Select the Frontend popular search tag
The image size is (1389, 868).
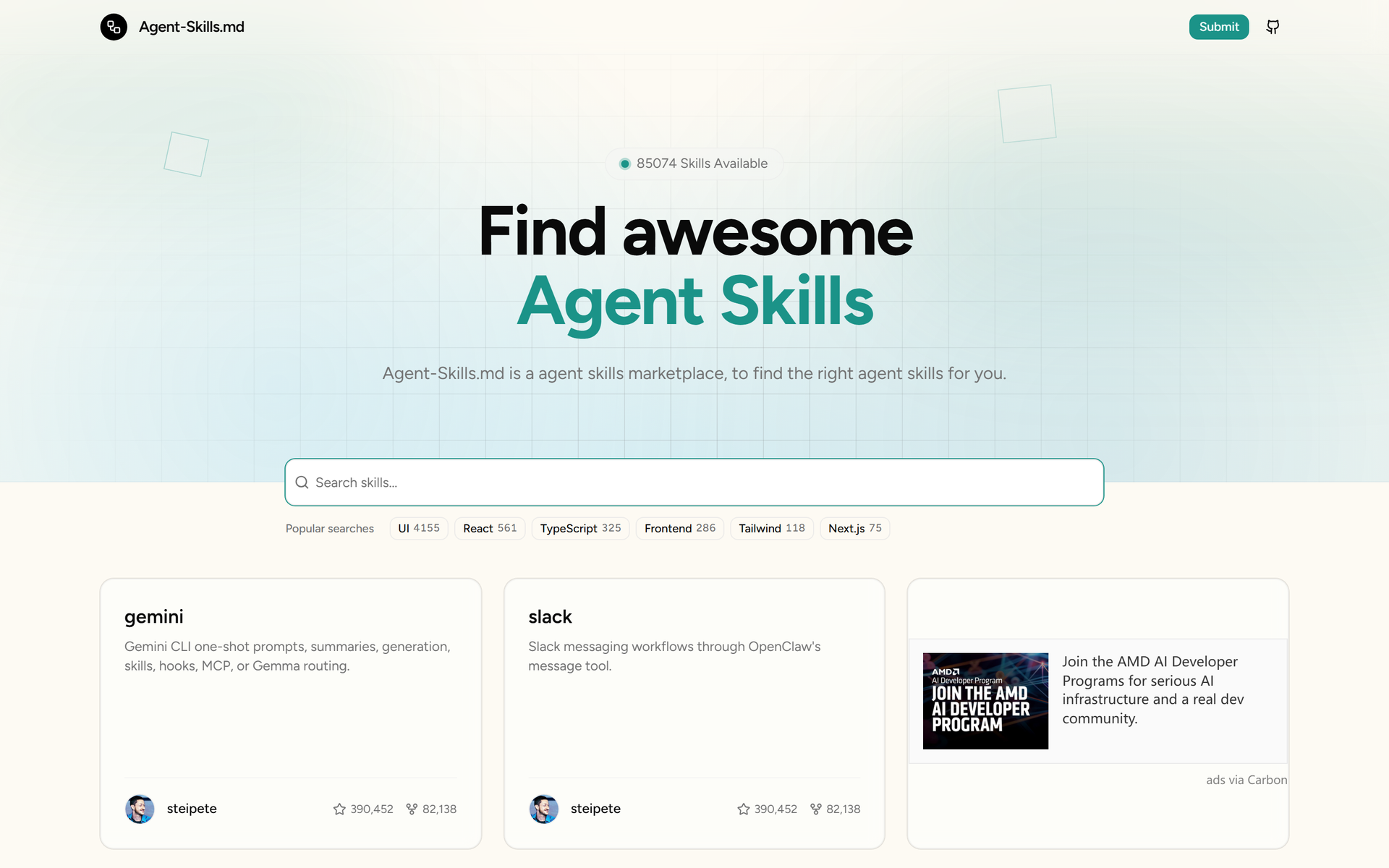680,528
